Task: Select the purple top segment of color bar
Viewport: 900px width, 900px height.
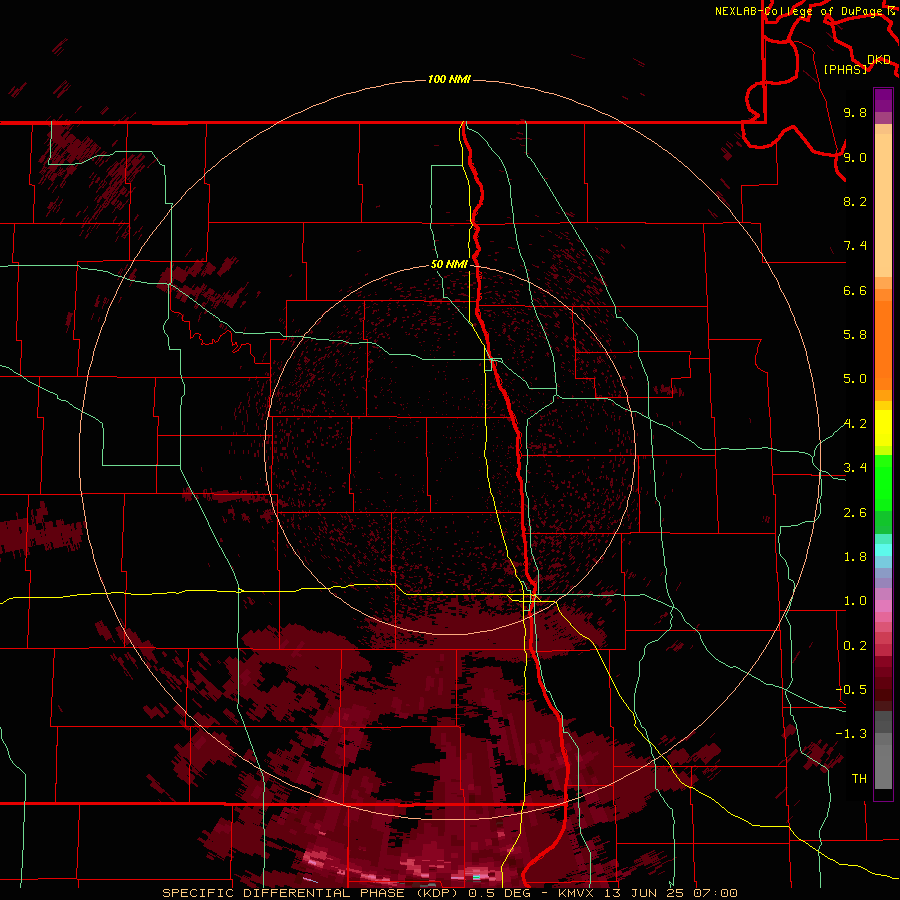Action: tap(883, 100)
